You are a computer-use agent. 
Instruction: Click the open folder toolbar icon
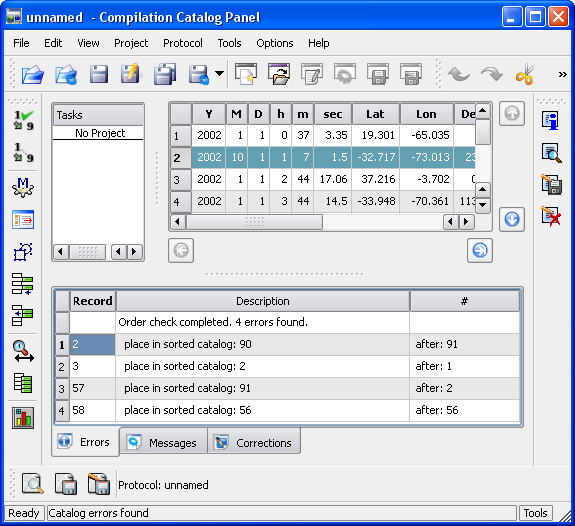click(33, 74)
